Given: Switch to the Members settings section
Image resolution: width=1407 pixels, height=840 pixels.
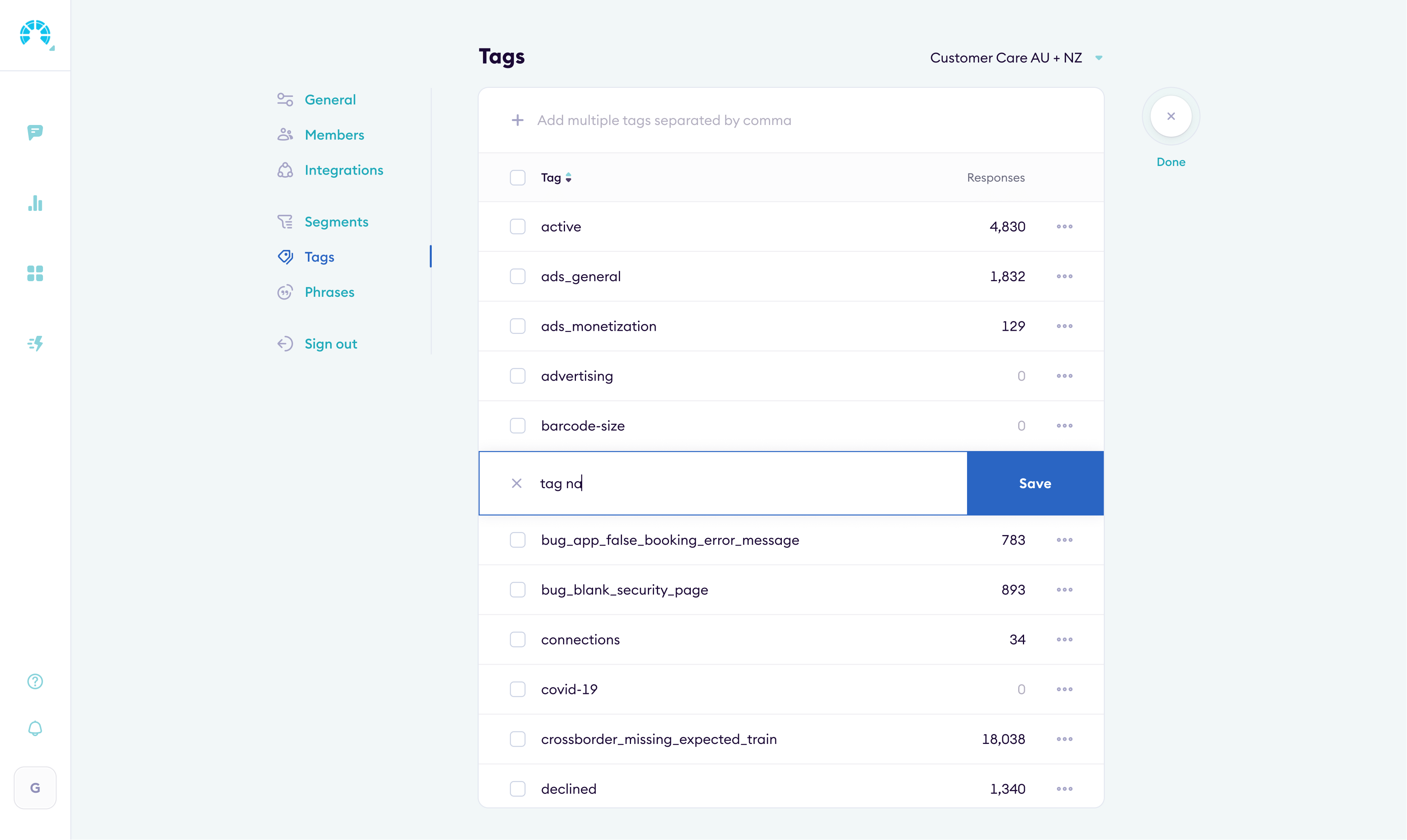Looking at the screenshot, I should point(334,134).
